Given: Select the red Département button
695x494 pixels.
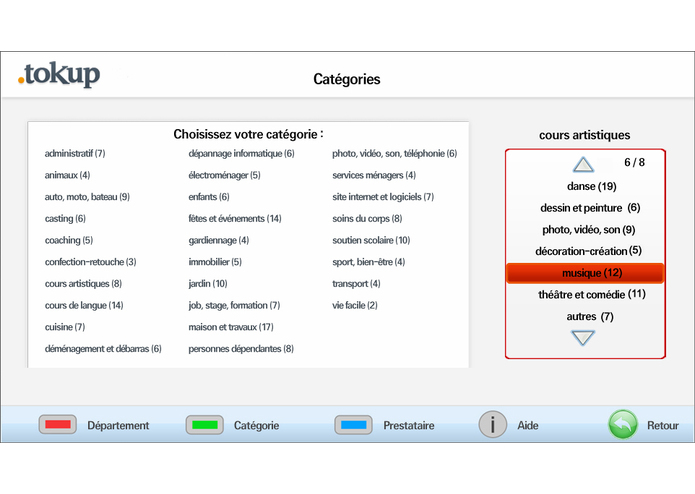Looking at the screenshot, I should pyautogui.click(x=58, y=424).
